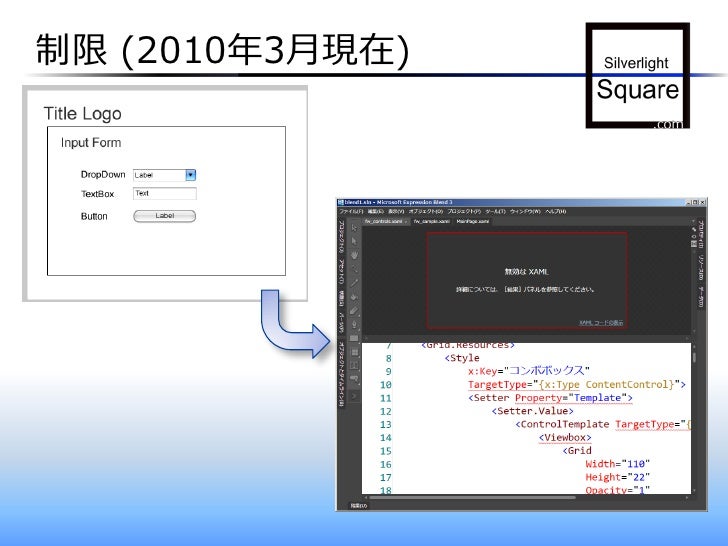
Task: Open the プロジェクト(P) menu
Action: [x=464, y=211]
